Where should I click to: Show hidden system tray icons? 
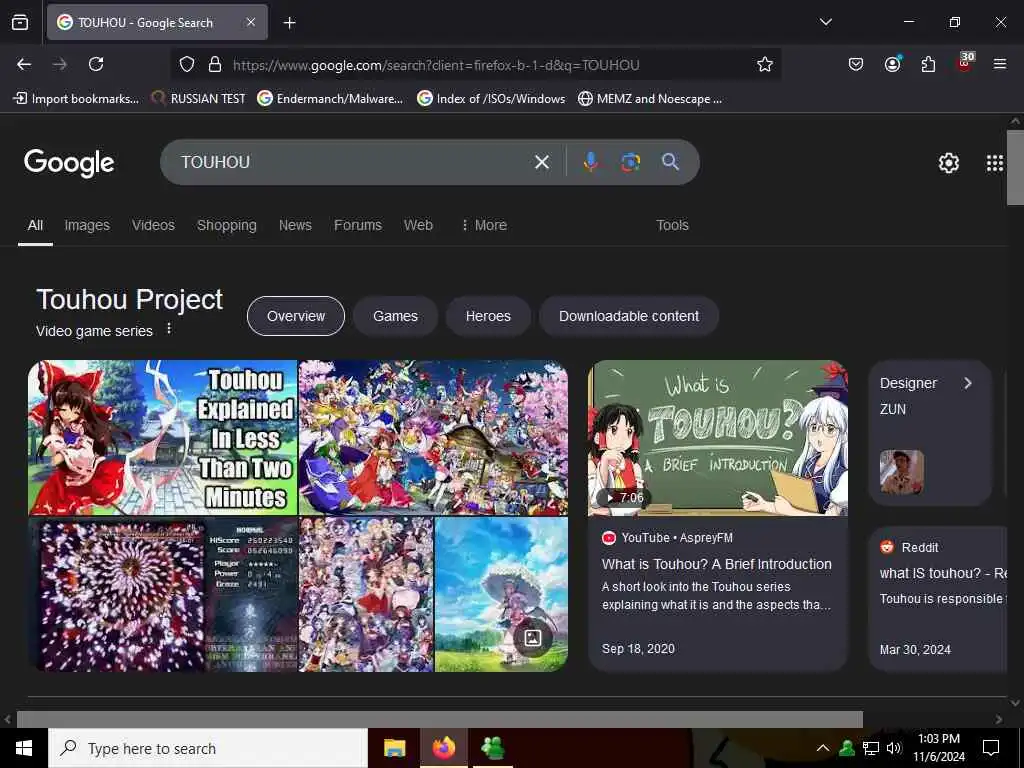point(823,748)
